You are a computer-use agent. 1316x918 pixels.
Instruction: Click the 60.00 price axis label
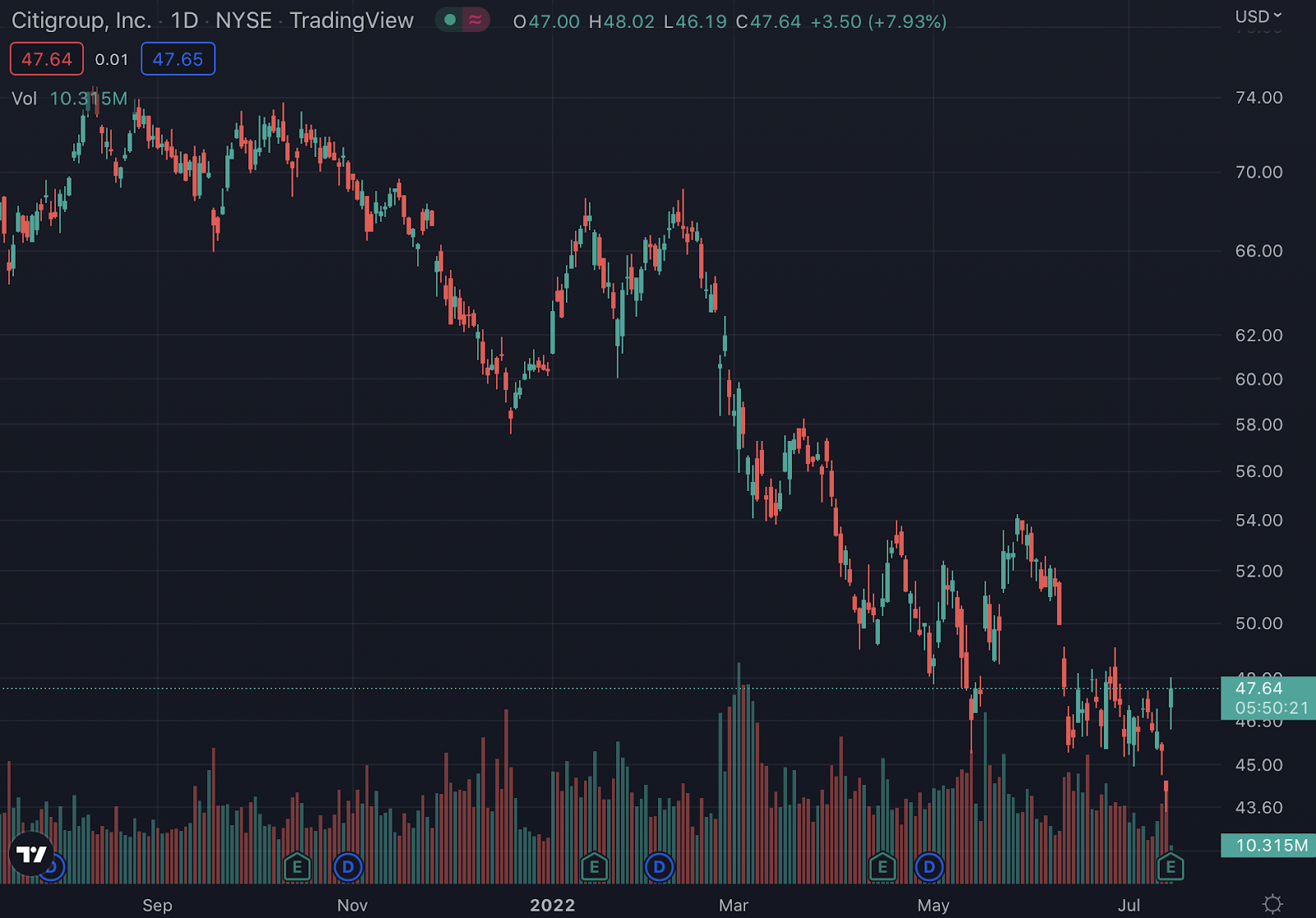(x=1258, y=379)
